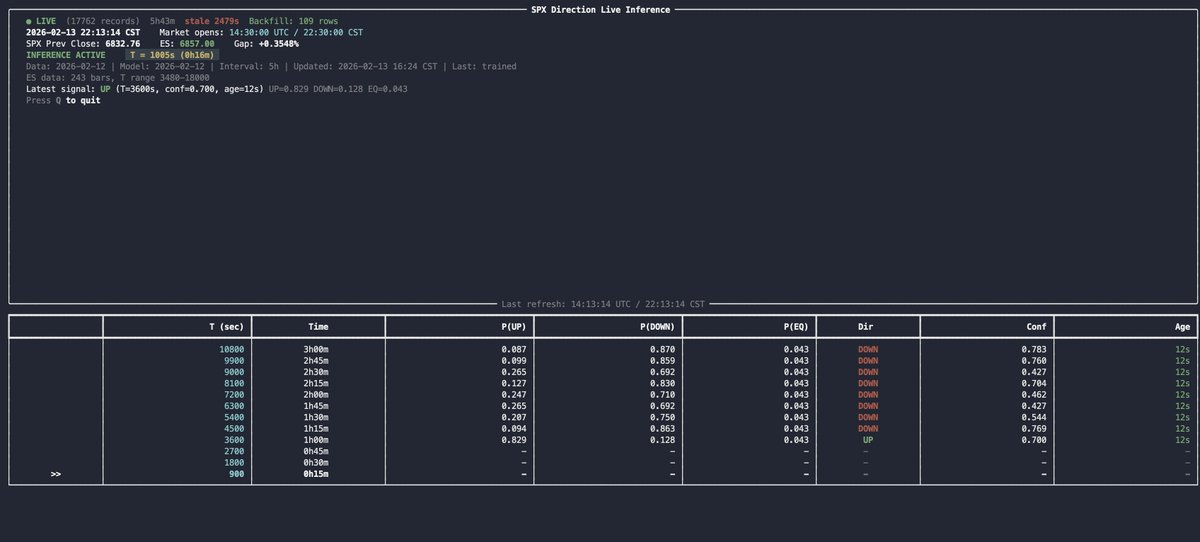
Task: Select the 0.859 P(DOWN) value
Action: click(x=660, y=360)
